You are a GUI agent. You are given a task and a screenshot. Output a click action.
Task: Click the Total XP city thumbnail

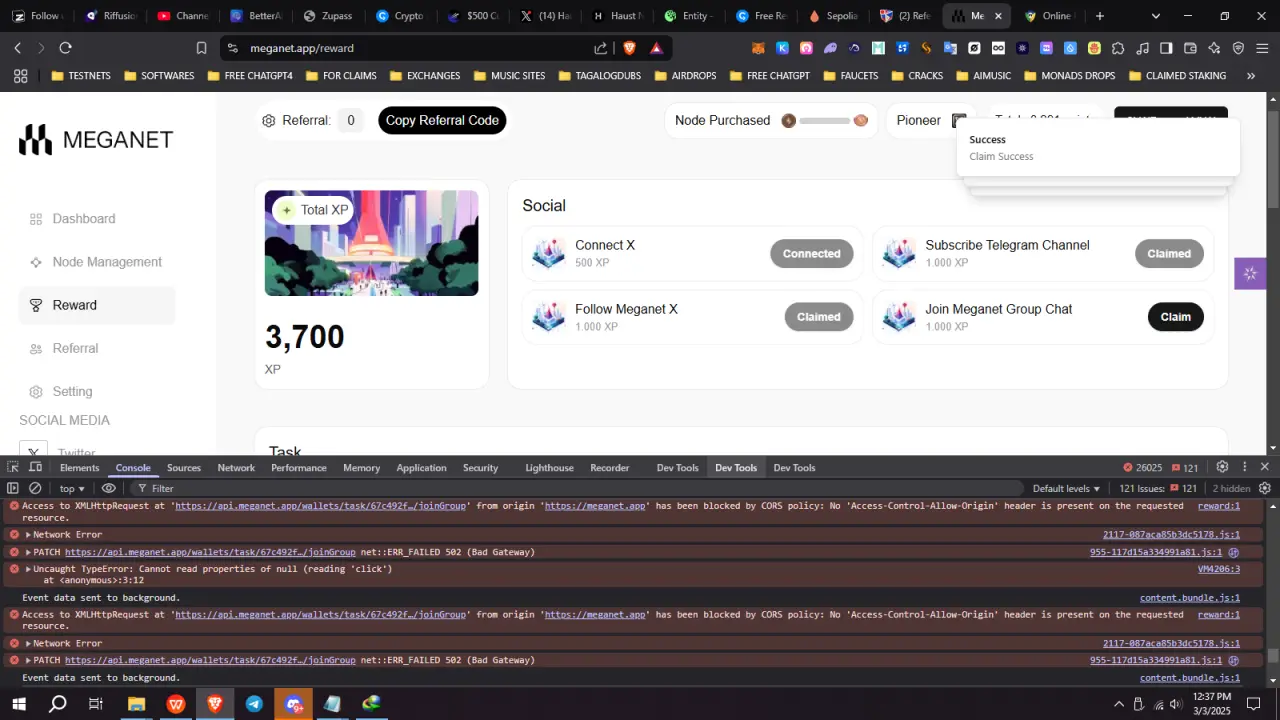click(371, 243)
